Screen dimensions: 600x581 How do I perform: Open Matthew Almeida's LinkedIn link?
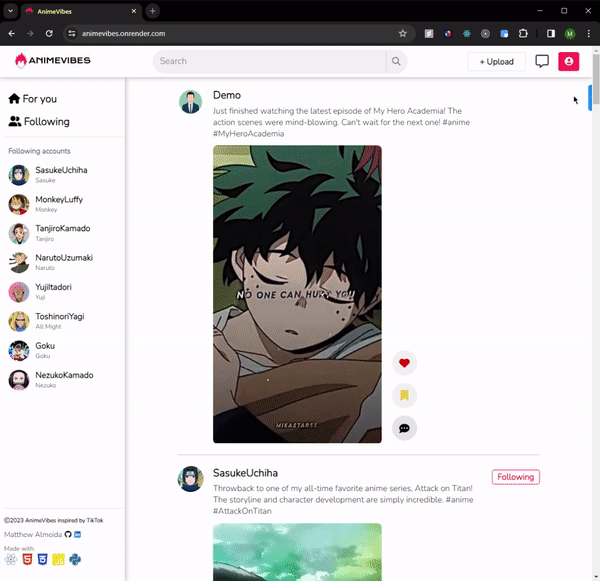click(x=78, y=535)
